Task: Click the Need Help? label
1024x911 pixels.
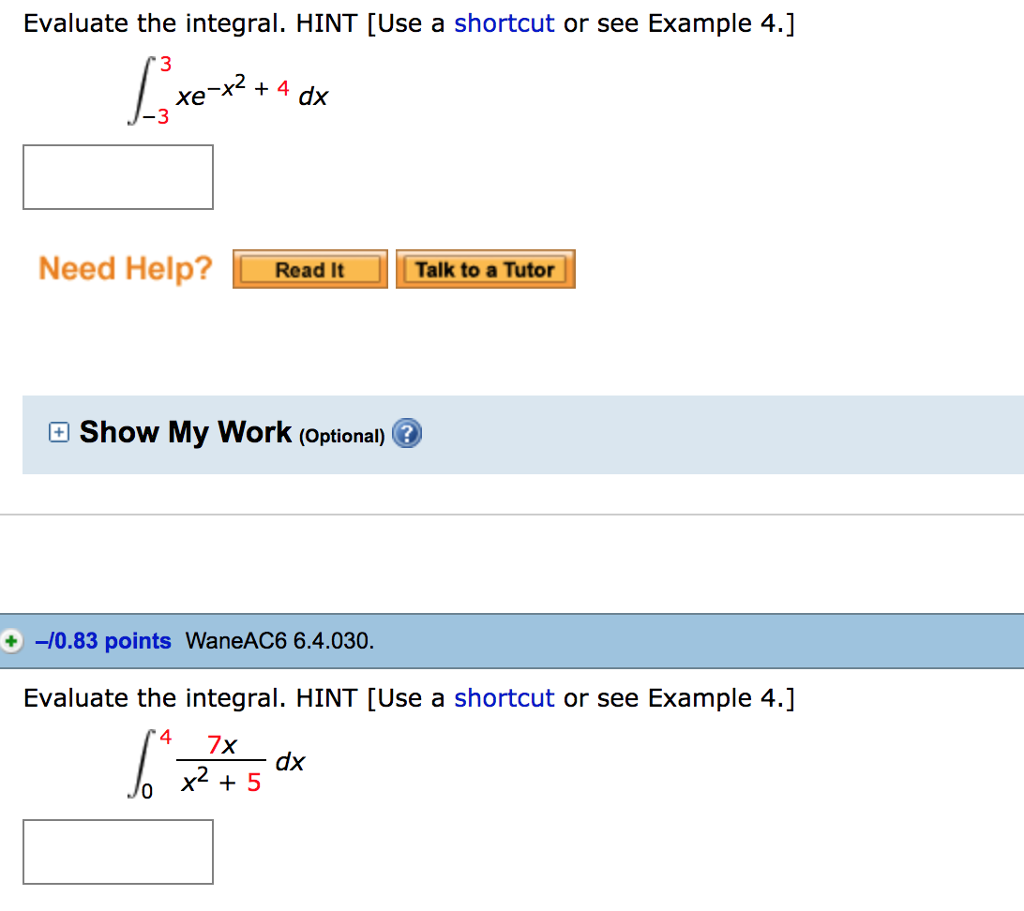Action: [x=125, y=268]
